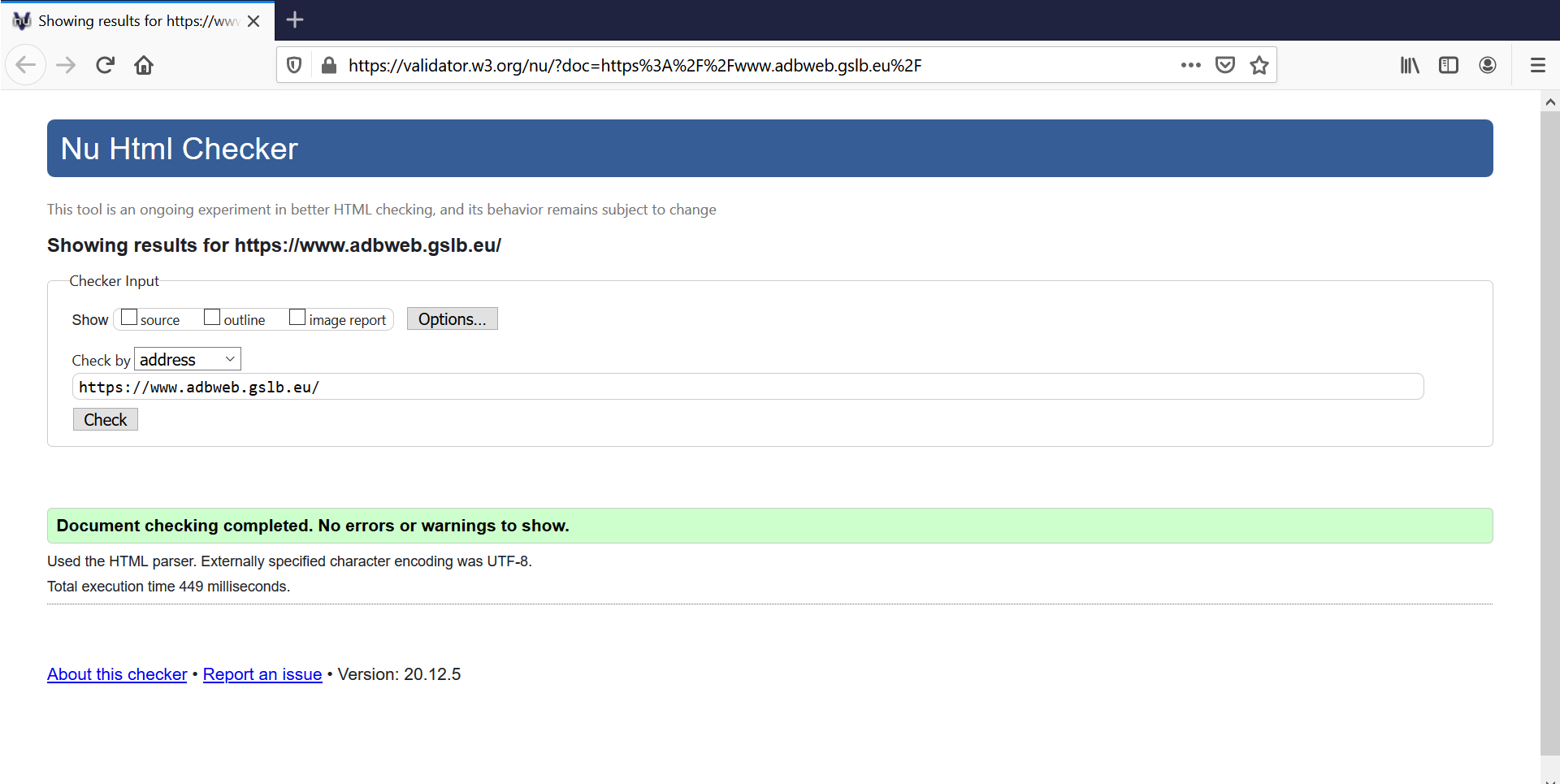Viewport: 1560px width, 784px height.
Task: Go to the Firefox home page icon
Action: (x=144, y=65)
